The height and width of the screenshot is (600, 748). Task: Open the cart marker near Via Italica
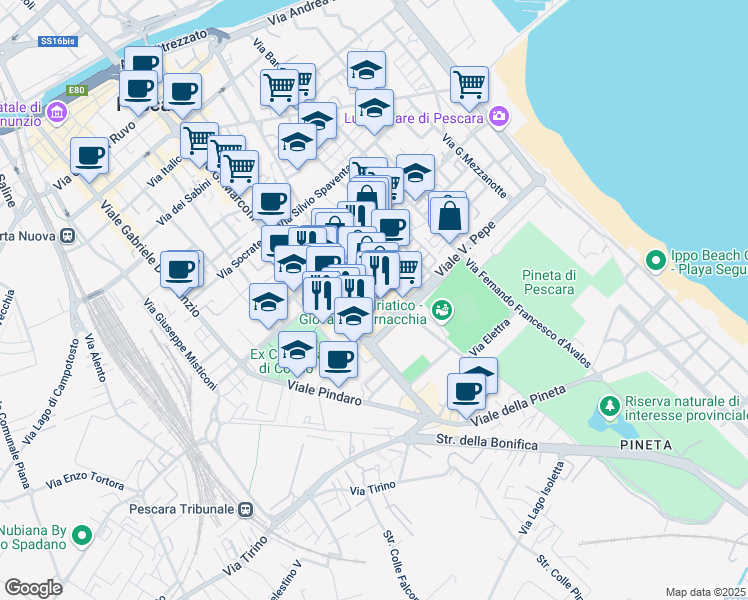pos(199,142)
